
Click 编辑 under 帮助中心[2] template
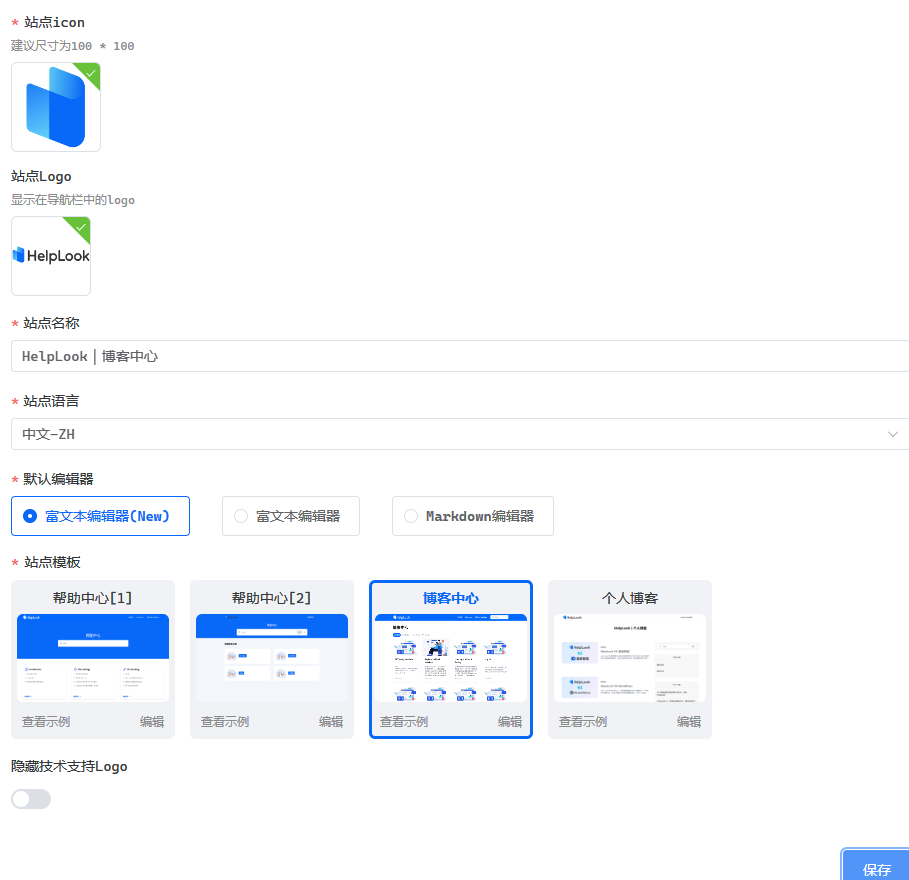coord(331,720)
